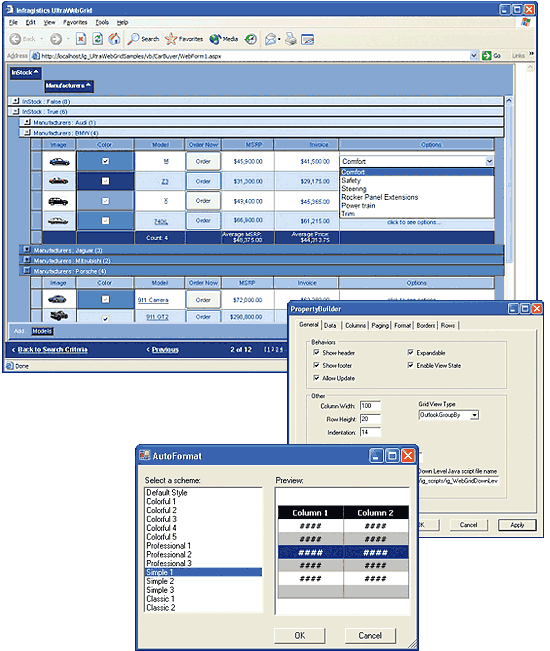
Task: Switch to the Data tab in PropertyBuilder
Action: 330,326
